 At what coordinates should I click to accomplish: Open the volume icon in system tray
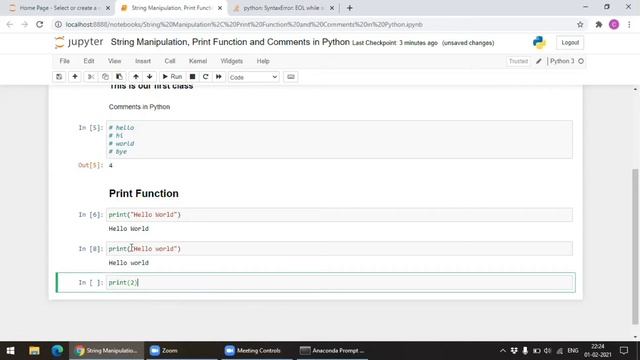[548, 351]
